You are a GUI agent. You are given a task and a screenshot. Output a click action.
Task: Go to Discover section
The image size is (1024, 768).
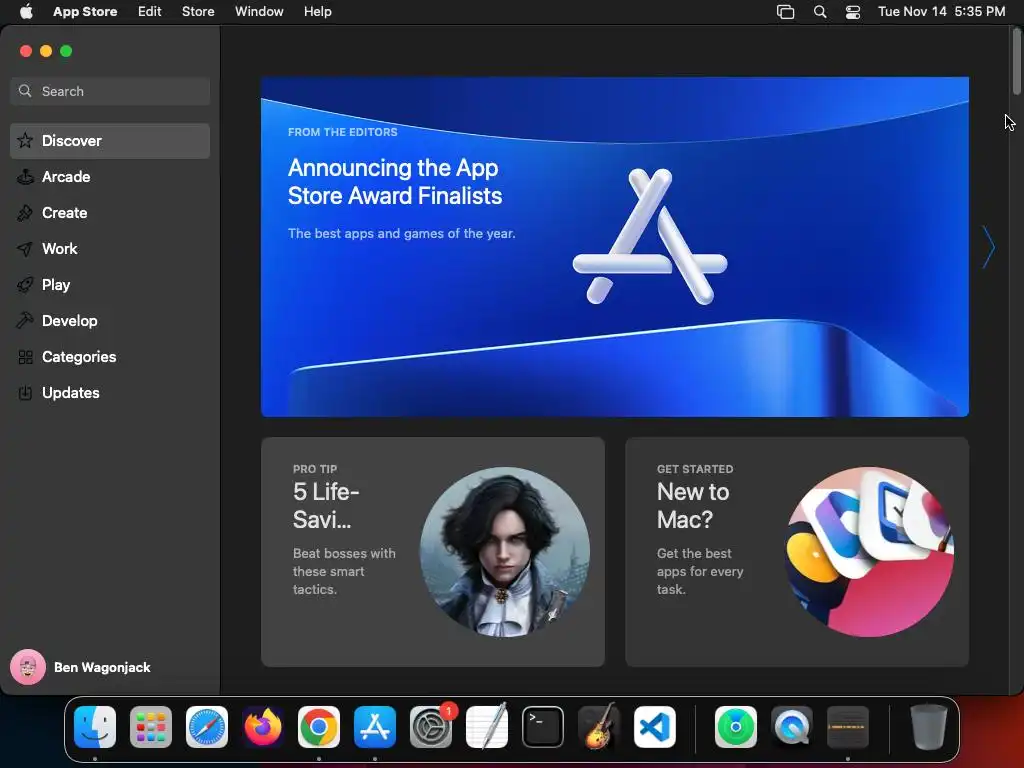coord(110,140)
